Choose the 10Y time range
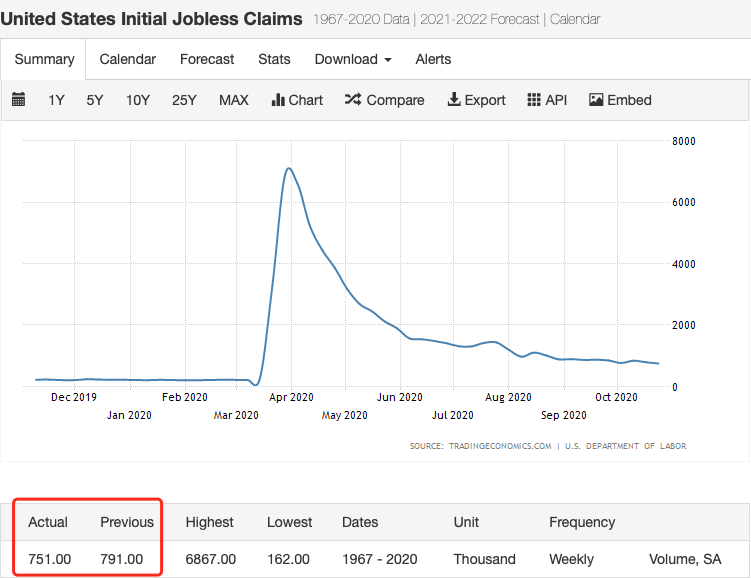The width and height of the screenshot is (751, 578). [x=137, y=100]
